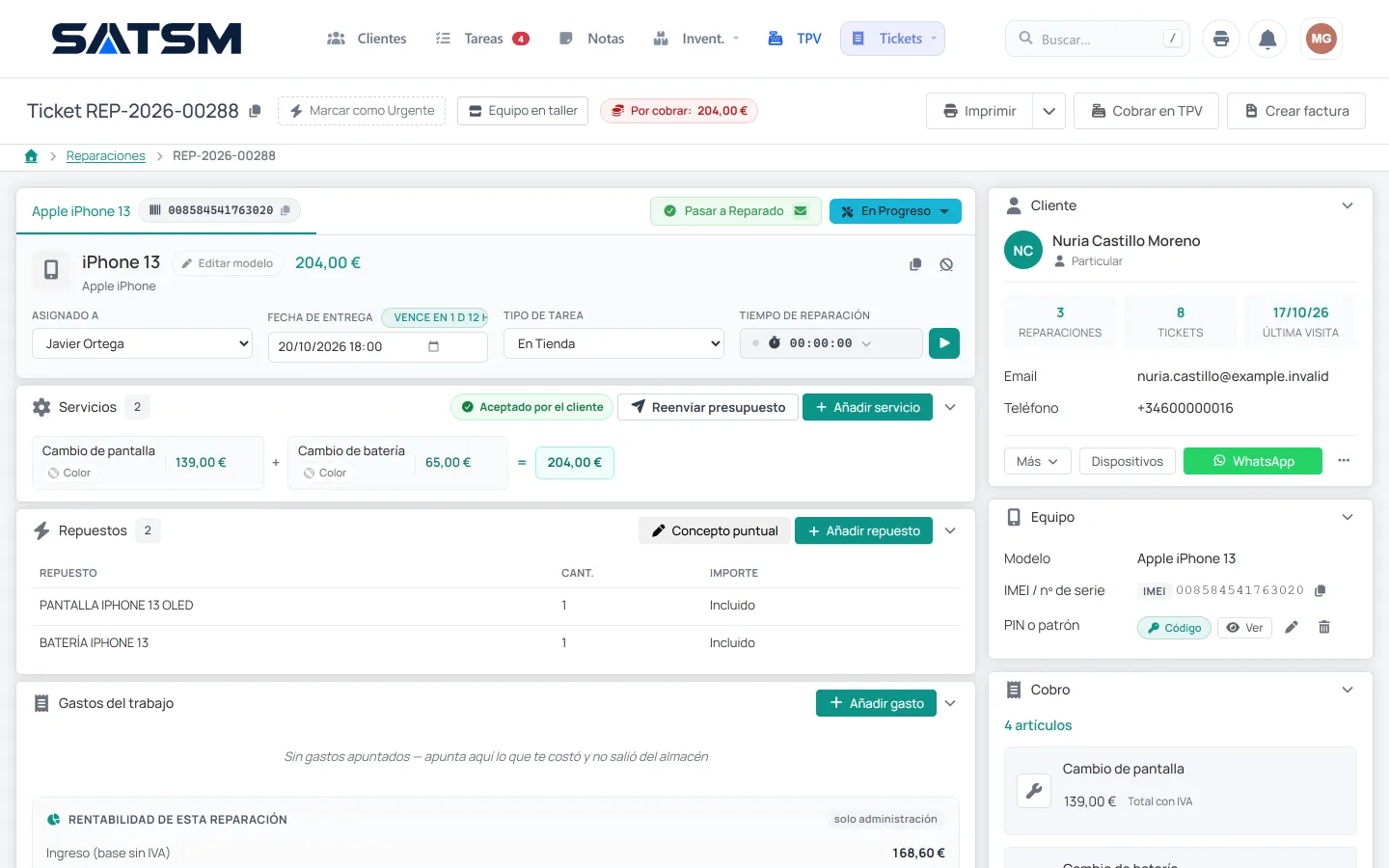Collapse the Cliente panel
Image resolution: width=1389 pixels, height=868 pixels.
pyautogui.click(x=1348, y=205)
